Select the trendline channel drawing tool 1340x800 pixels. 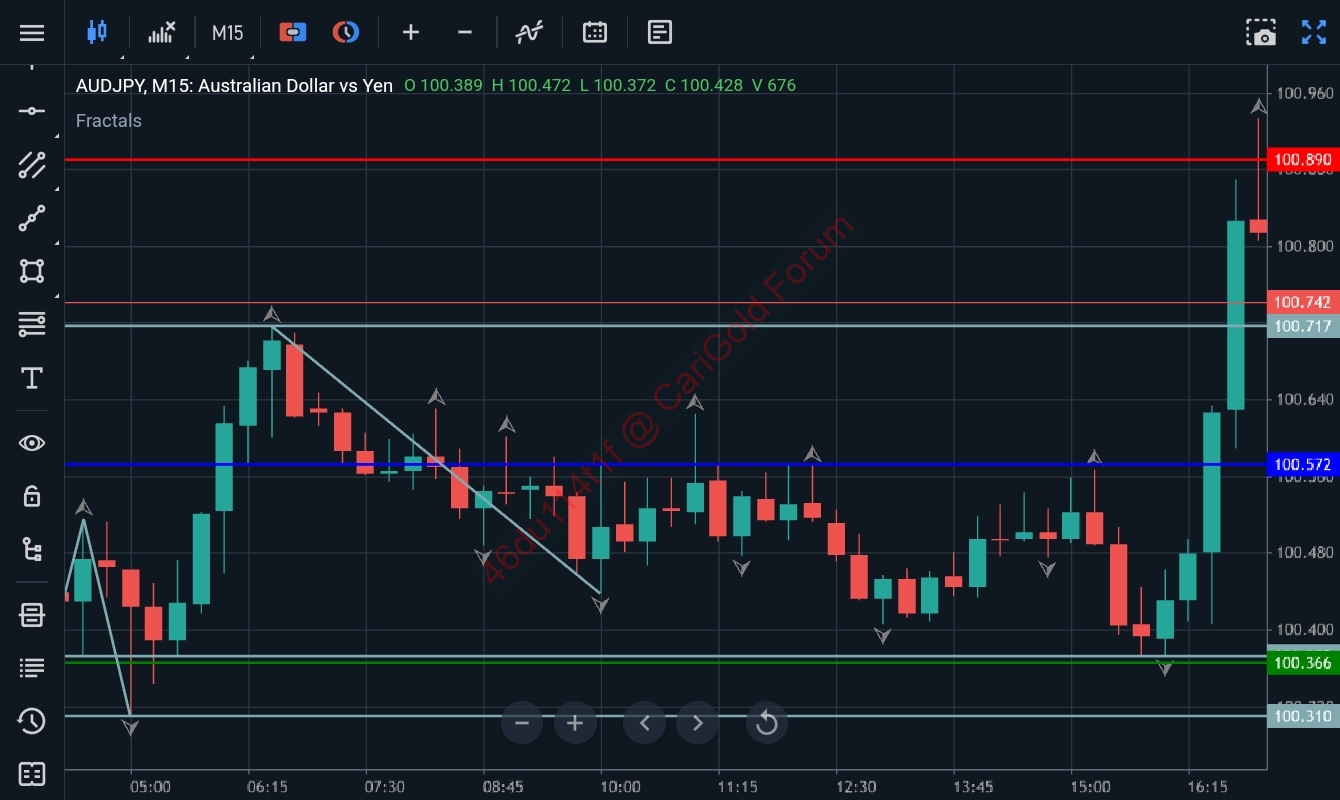pos(32,165)
